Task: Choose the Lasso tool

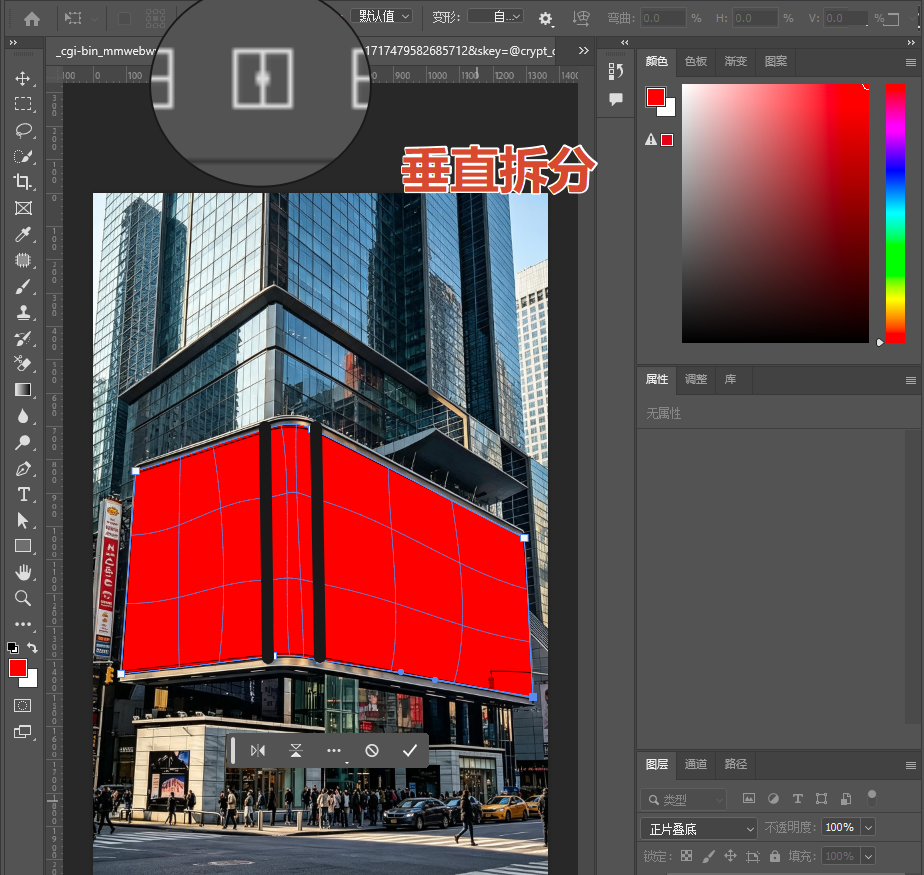Action: [x=23, y=130]
